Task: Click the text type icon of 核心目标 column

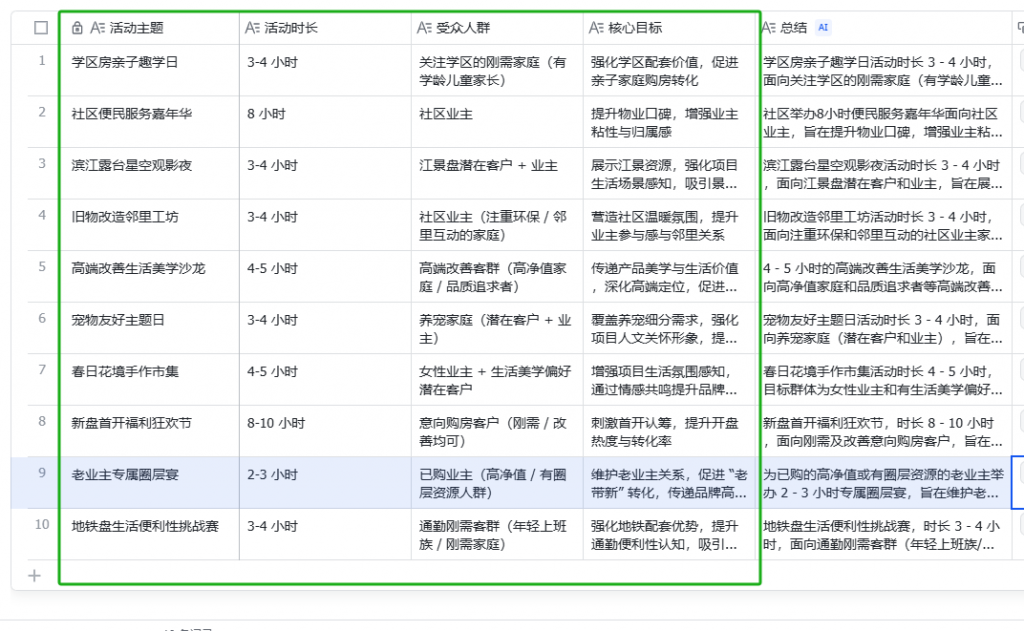Action: coord(596,27)
